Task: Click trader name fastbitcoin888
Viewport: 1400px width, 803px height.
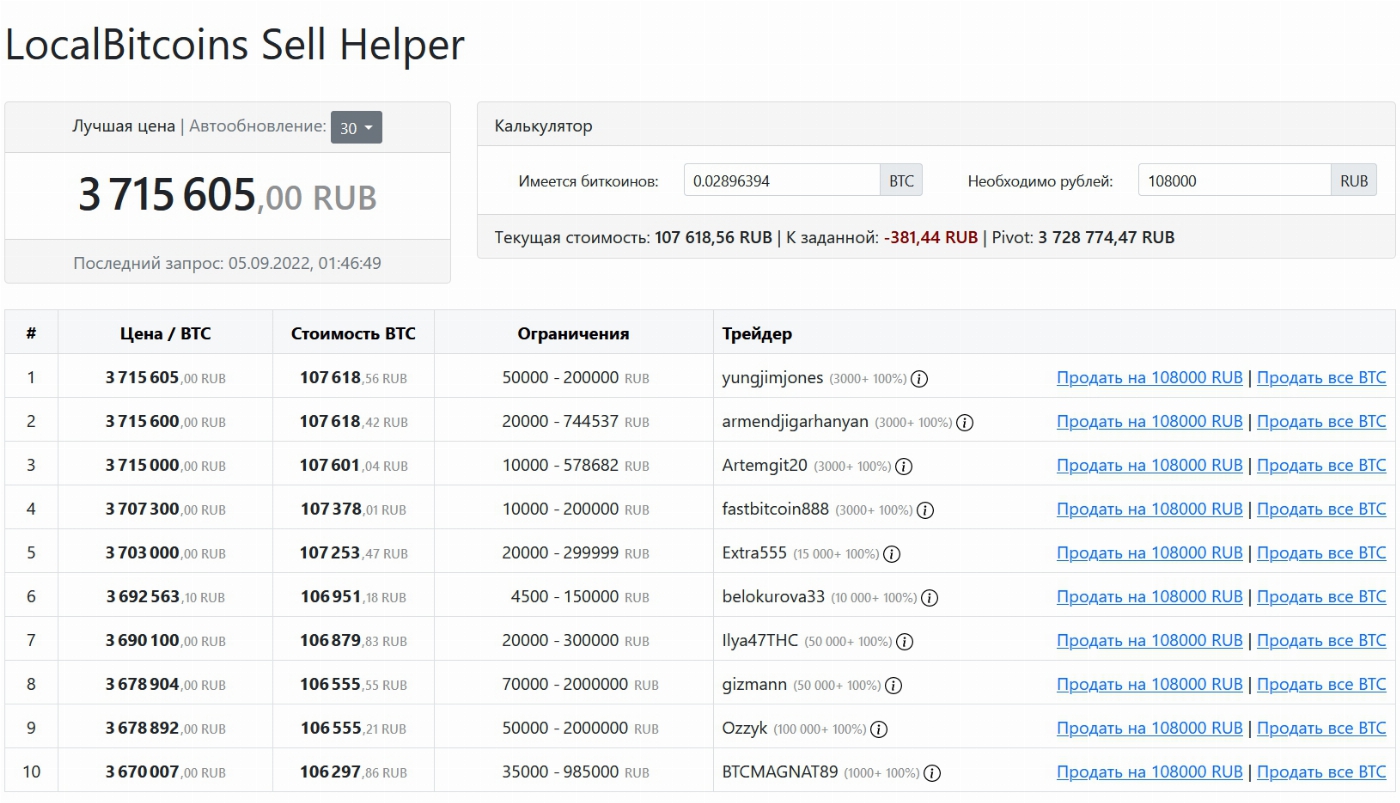Action: tap(776, 509)
